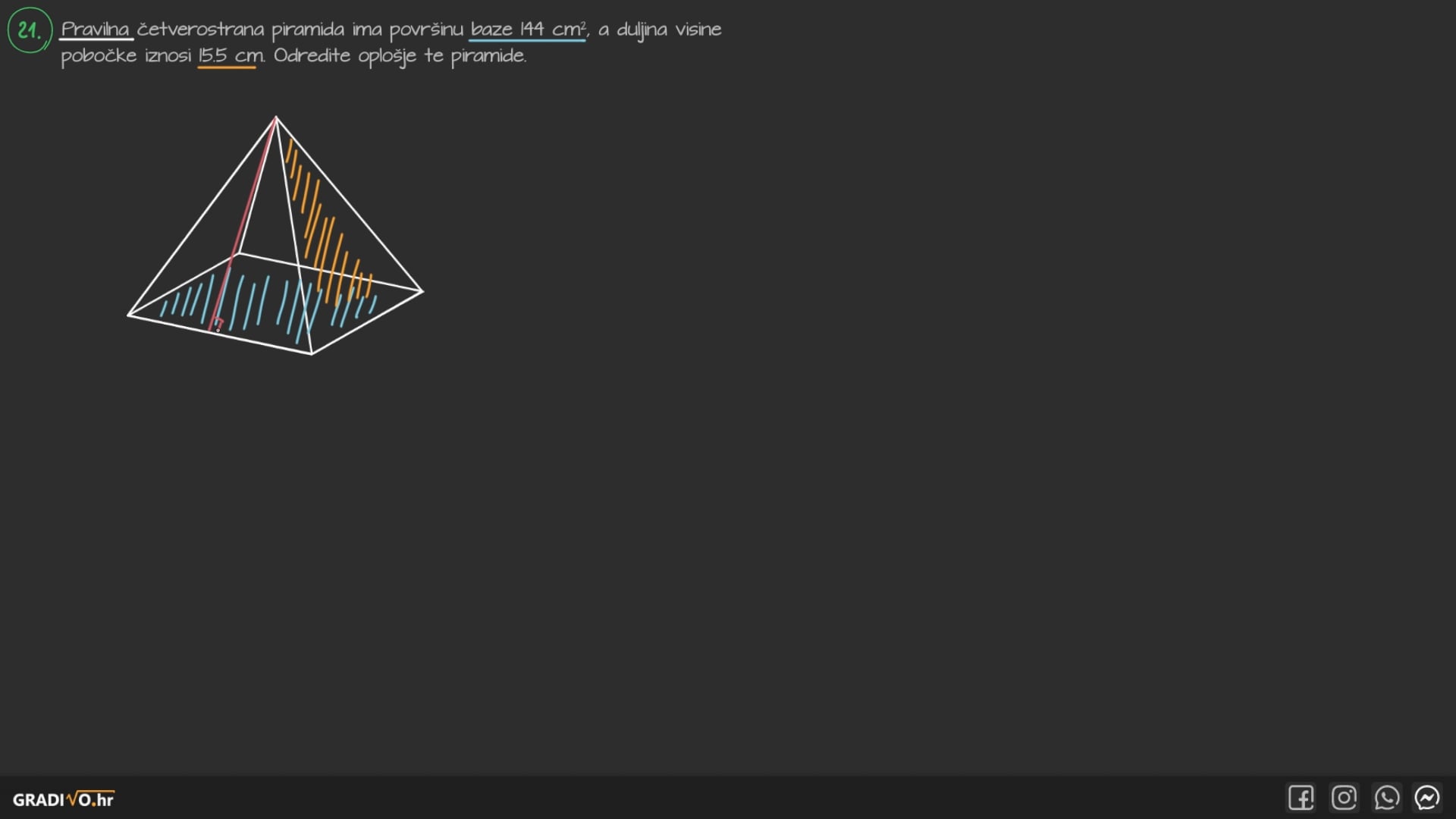Image resolution: width=1456 pixels, height=819 pixels.
Task: Click the underlined text baze 144 cm²
Action: (528, 30)
